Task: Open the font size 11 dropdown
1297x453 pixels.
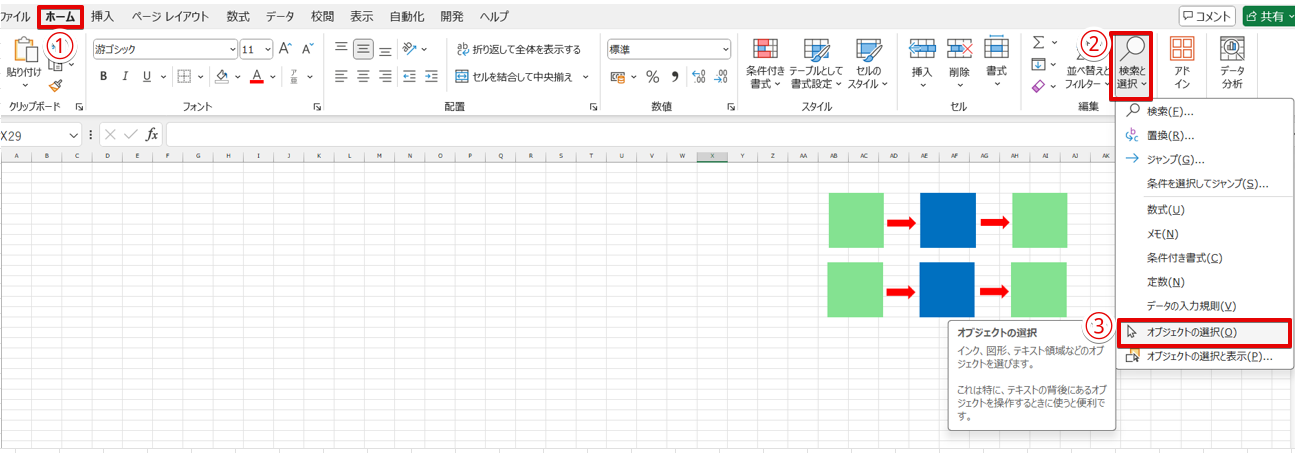Action: pyautogui.click(x=267, y=48)
